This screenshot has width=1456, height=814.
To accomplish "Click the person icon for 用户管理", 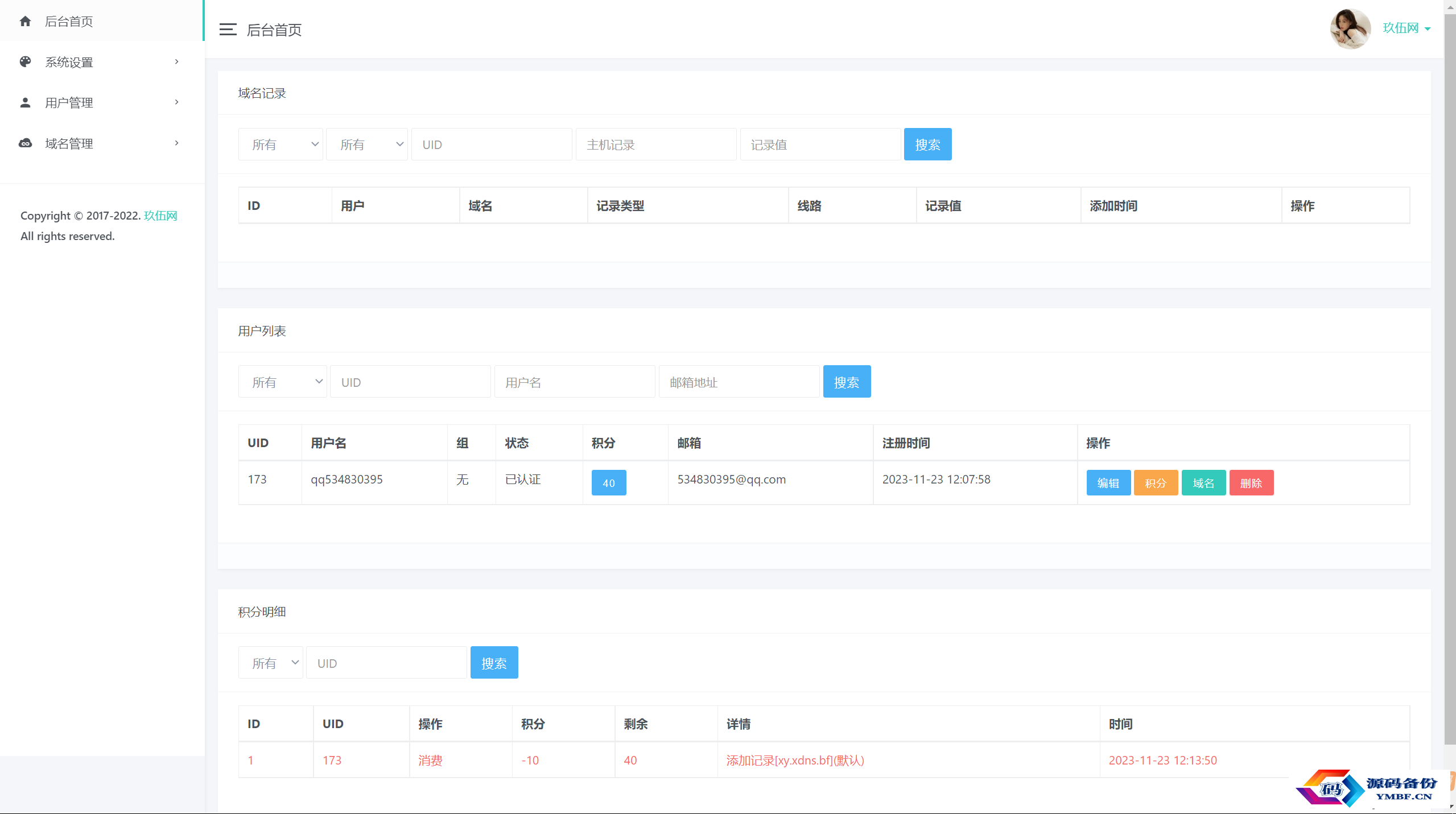I will (x=25, y=102).
